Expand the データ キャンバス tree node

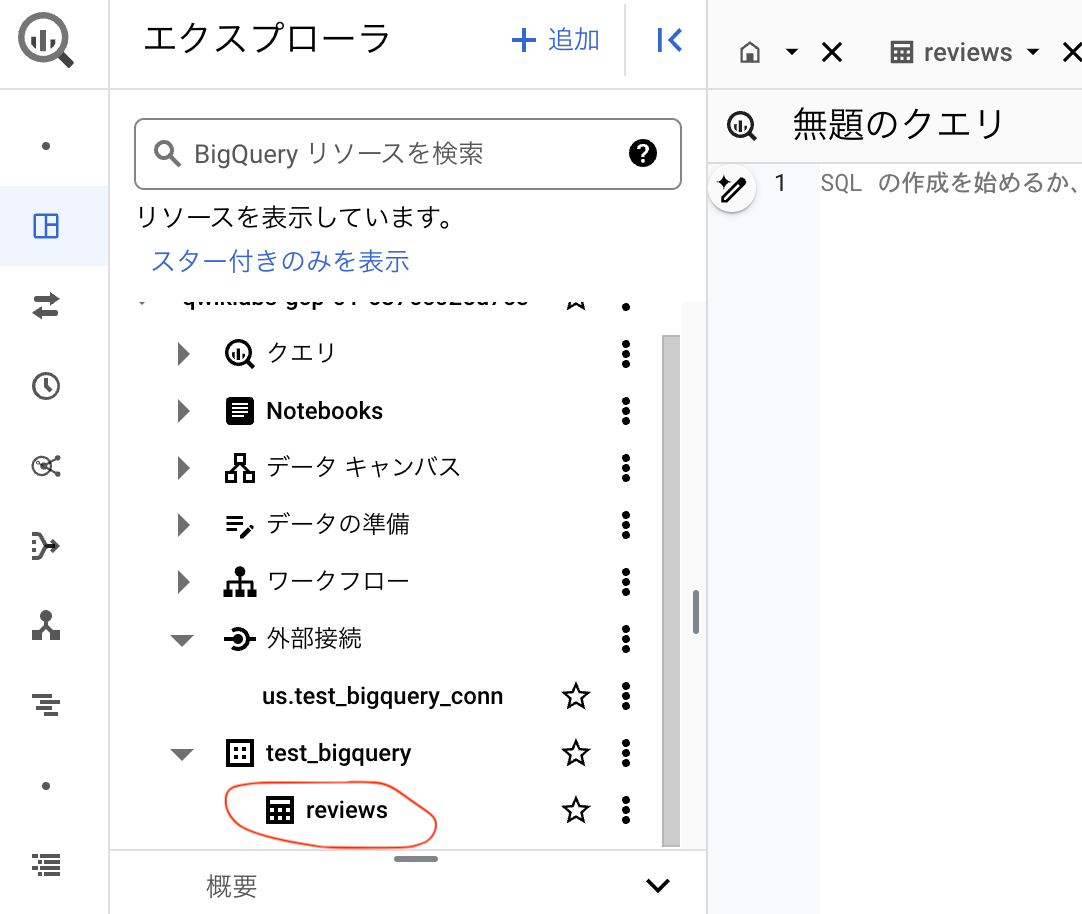coord(183,468)
